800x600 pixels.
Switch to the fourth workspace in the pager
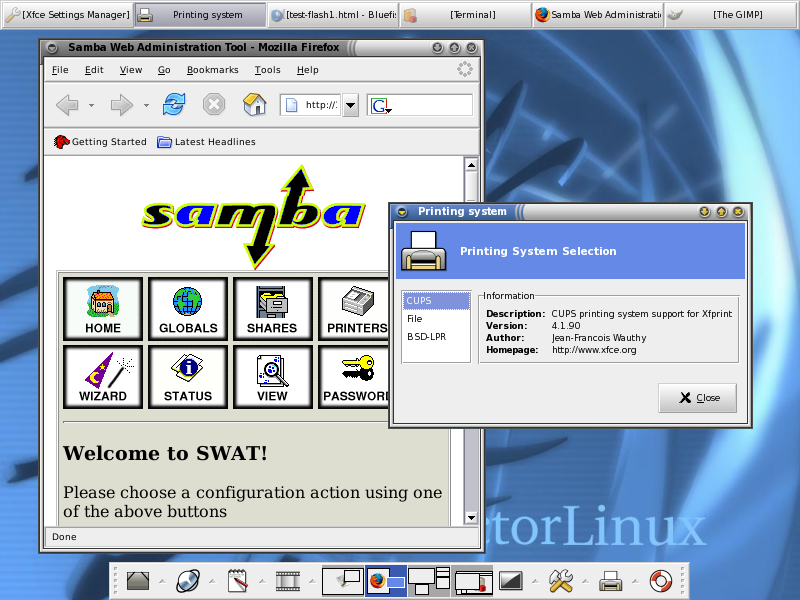471,581
